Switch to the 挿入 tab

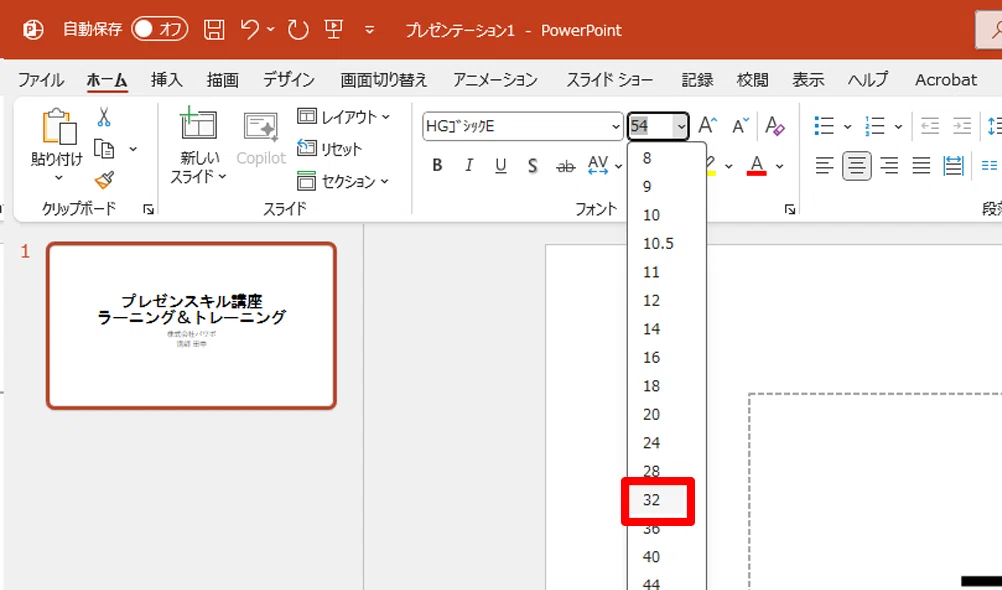[167, 80]
